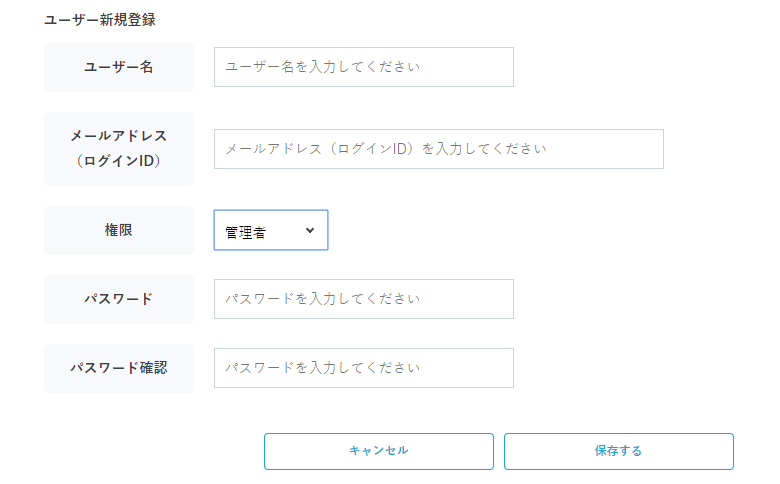Click the ユーザー名を入力してください placeholder text
This screenshot has height=484, width=780.
[322, 67]
